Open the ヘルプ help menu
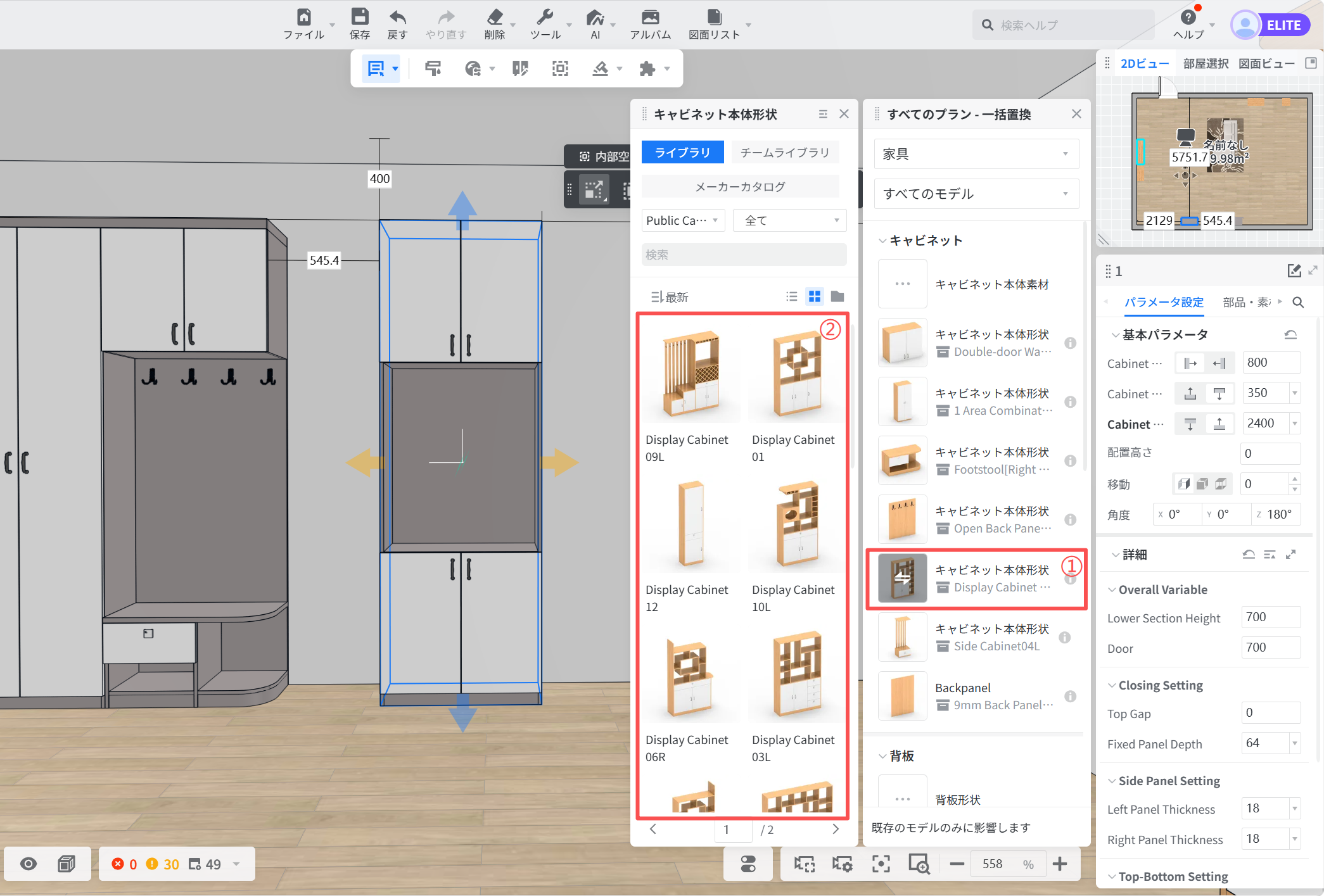This screenshot has height=896, width=1324. click(1188, 24)
